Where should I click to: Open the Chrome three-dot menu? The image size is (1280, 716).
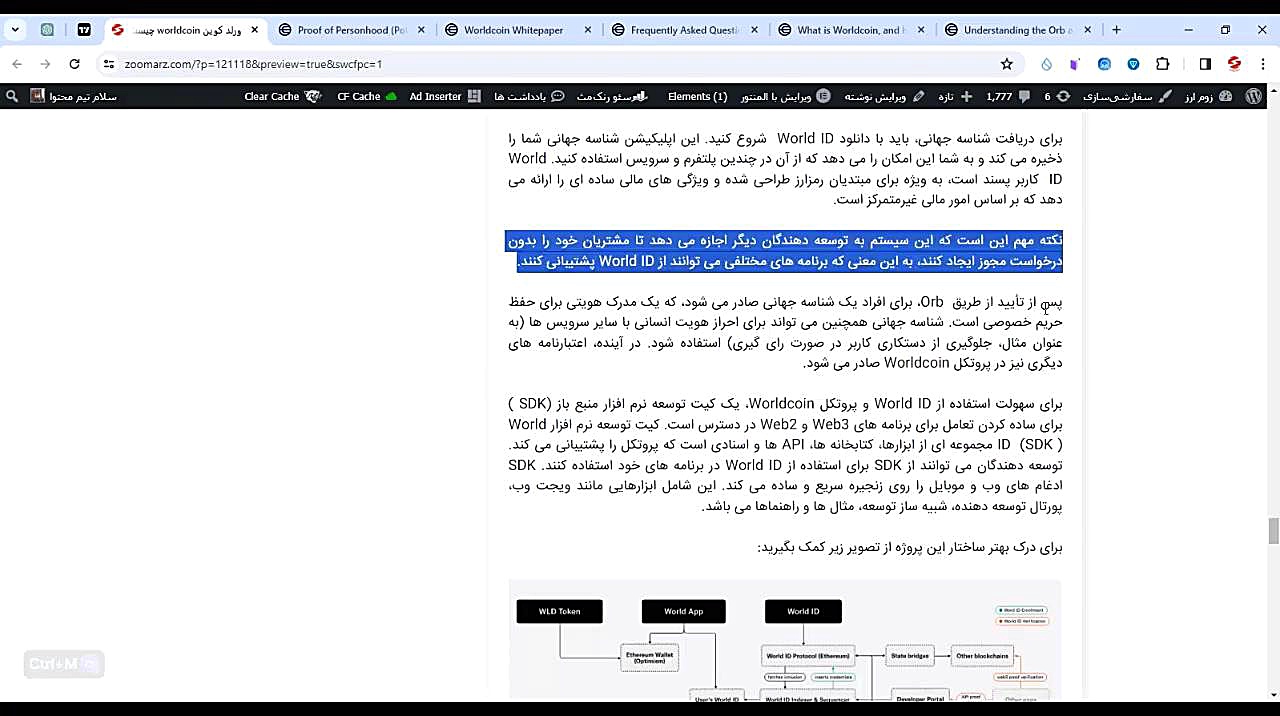[1262, 64]
